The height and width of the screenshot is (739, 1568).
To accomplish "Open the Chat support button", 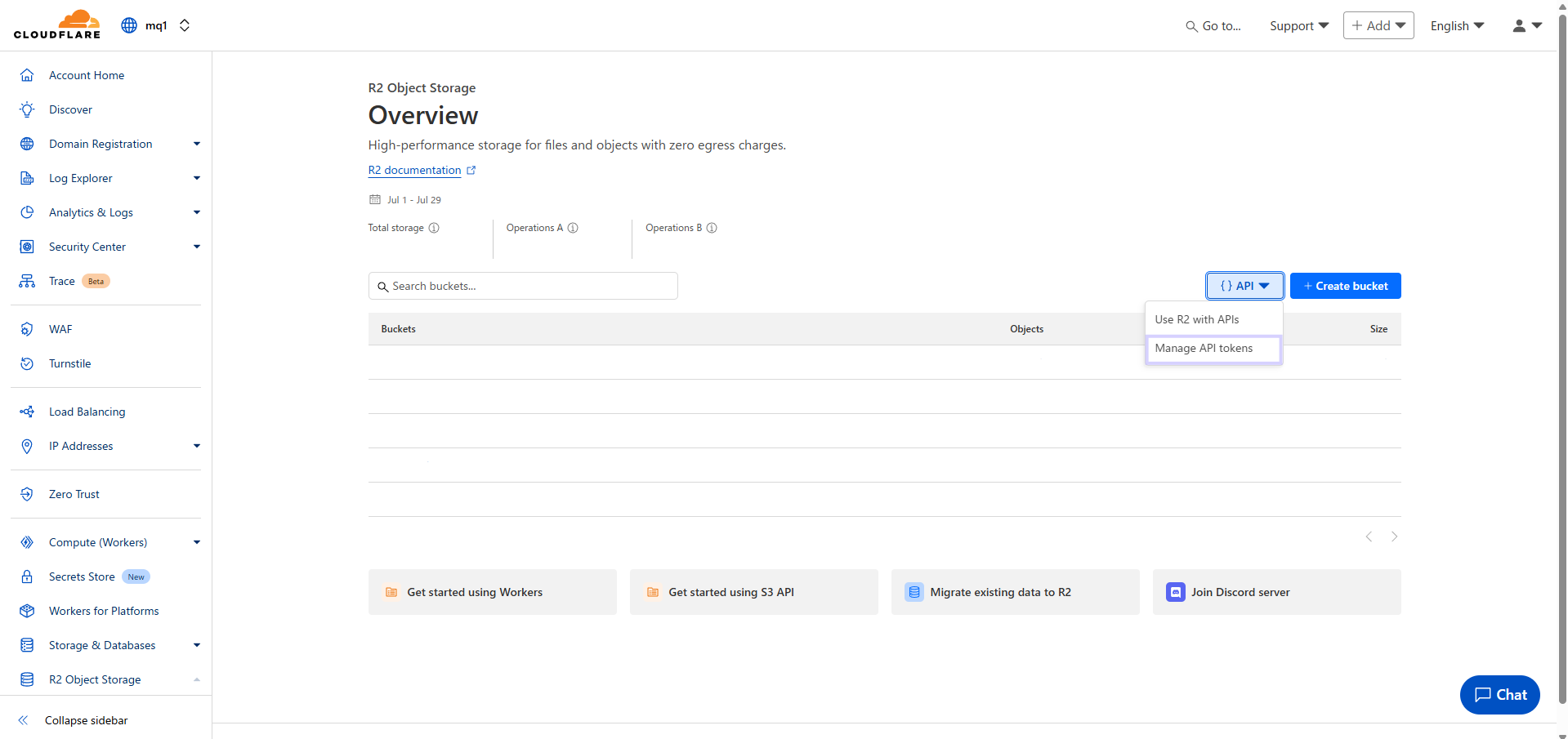I will [x=1499, y=695].
